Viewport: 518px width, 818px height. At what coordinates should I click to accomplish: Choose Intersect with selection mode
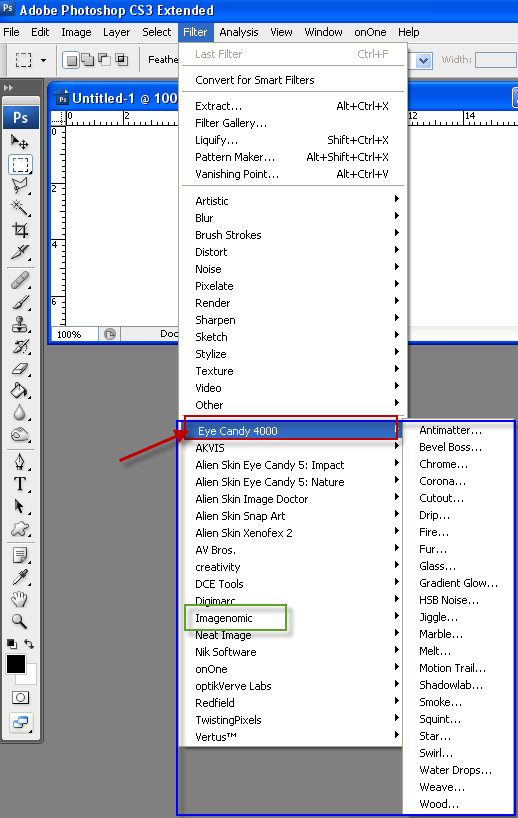pyautogui.click(x=122, y=60)
